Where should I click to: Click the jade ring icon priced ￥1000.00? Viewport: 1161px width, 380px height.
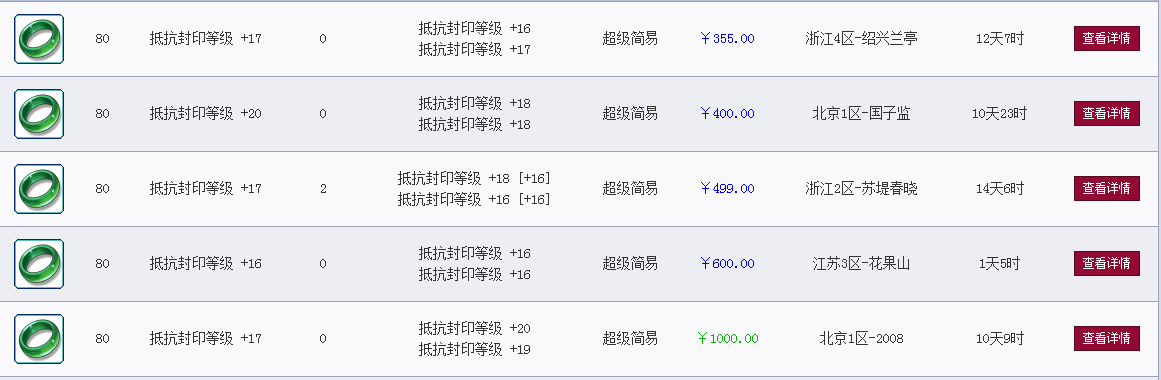39,339
